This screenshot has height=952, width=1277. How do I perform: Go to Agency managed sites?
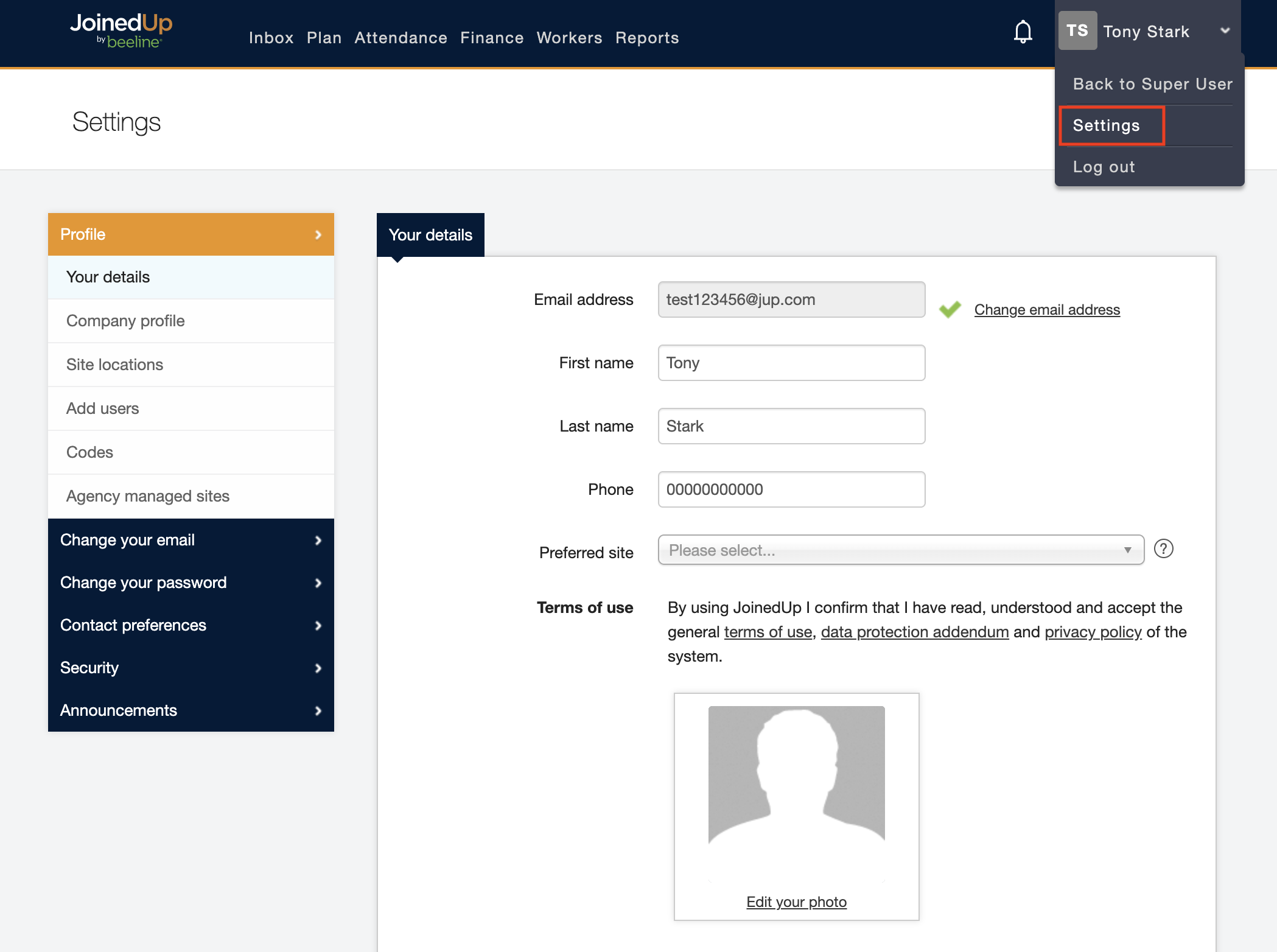tap(148, 496)
